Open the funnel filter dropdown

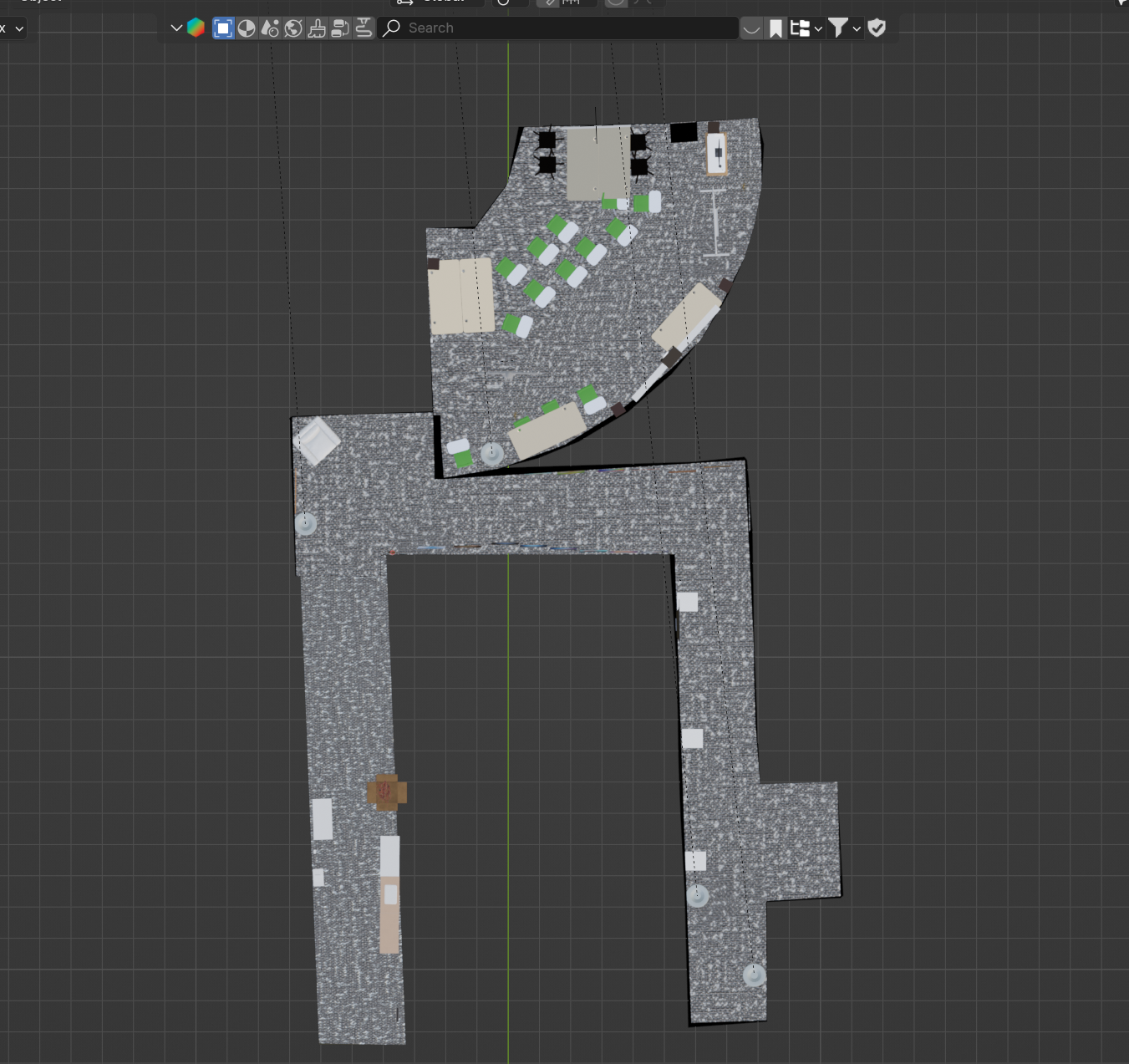pos(839,28)
